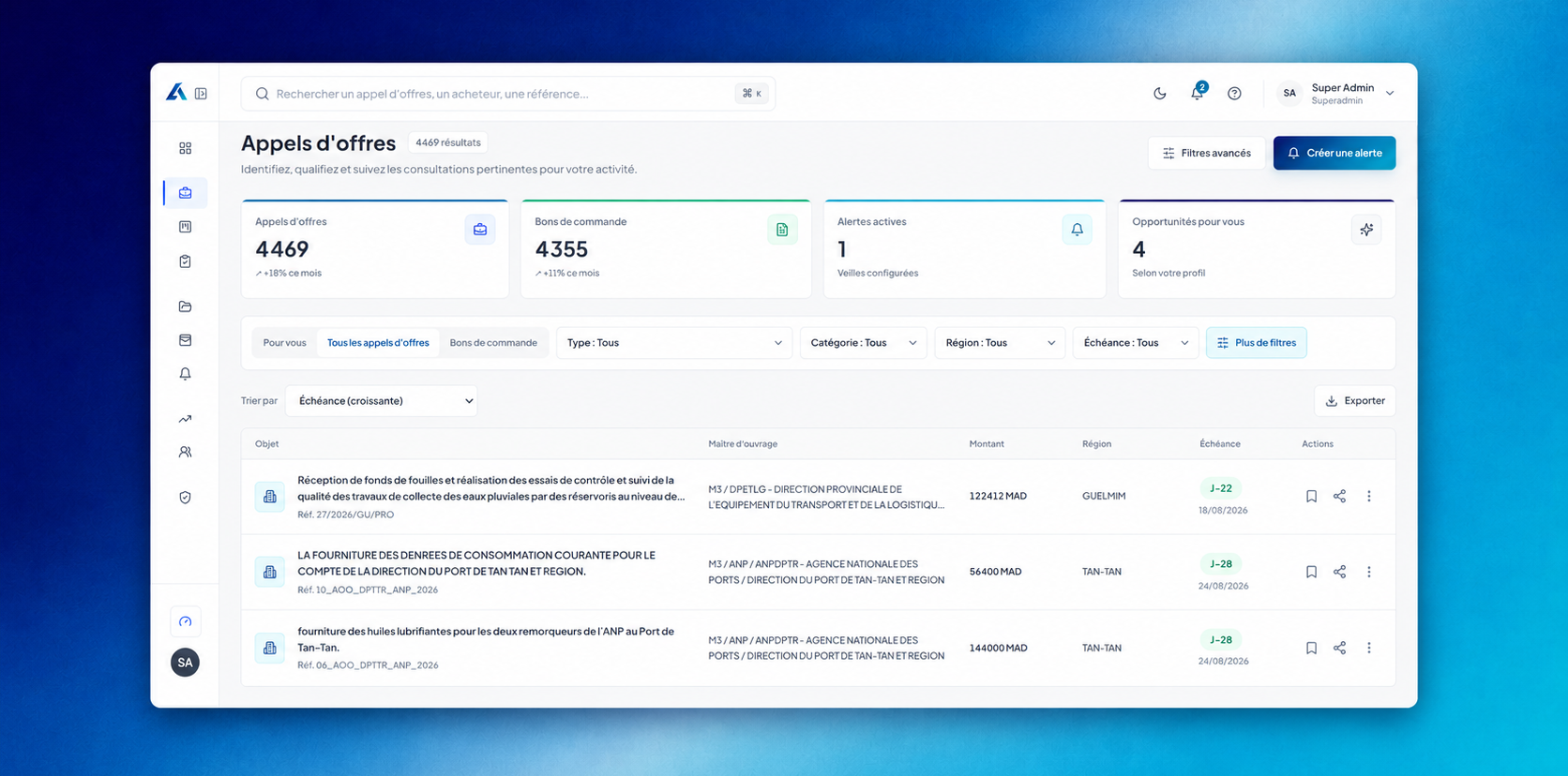1568x776 pixels.
Task: Open the Échéance : Tous dropdown
Action: (x=1136, y=343)
